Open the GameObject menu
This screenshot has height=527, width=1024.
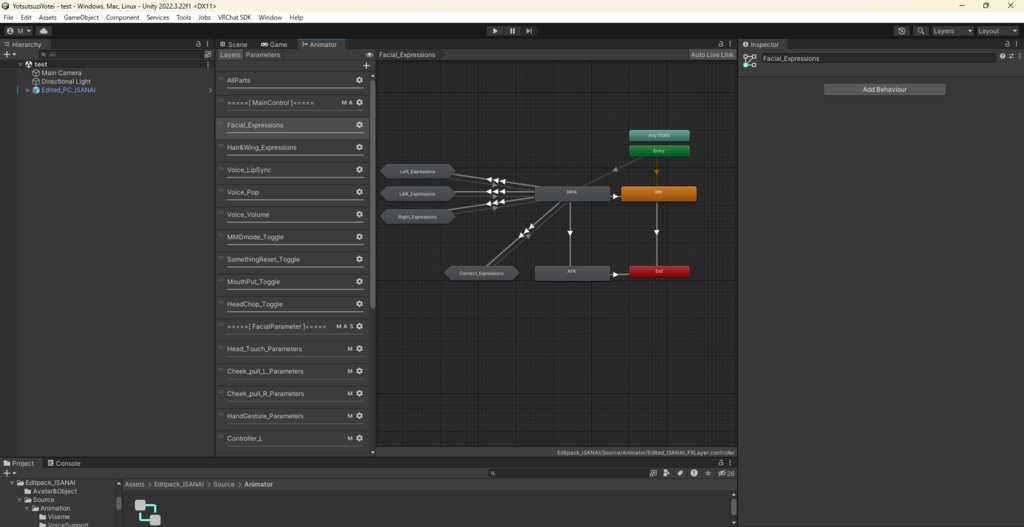81,18
